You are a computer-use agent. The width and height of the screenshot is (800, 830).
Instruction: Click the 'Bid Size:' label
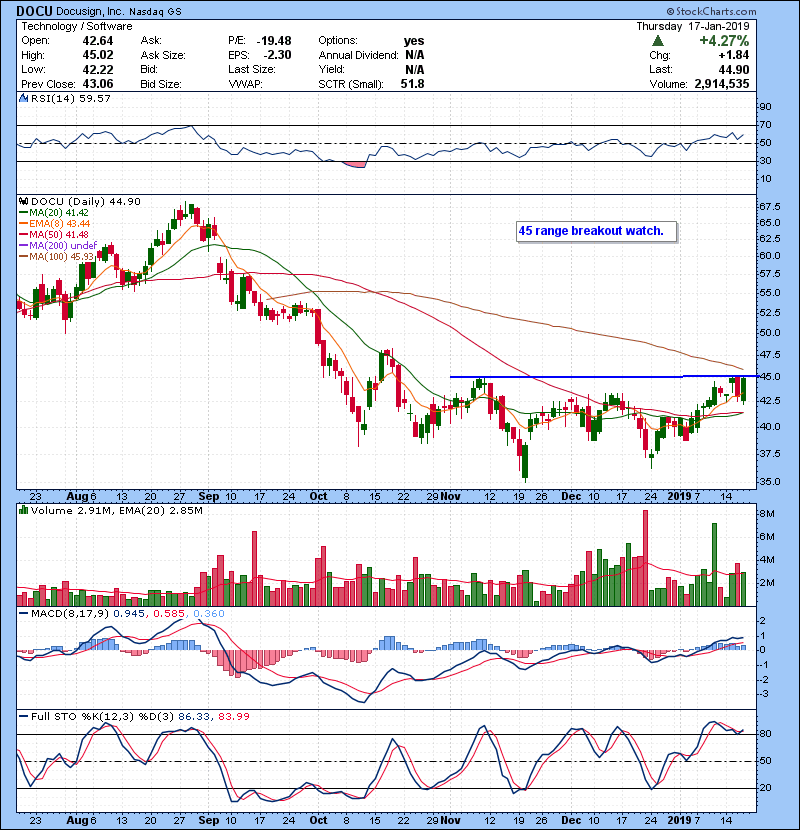pos(161,84)
